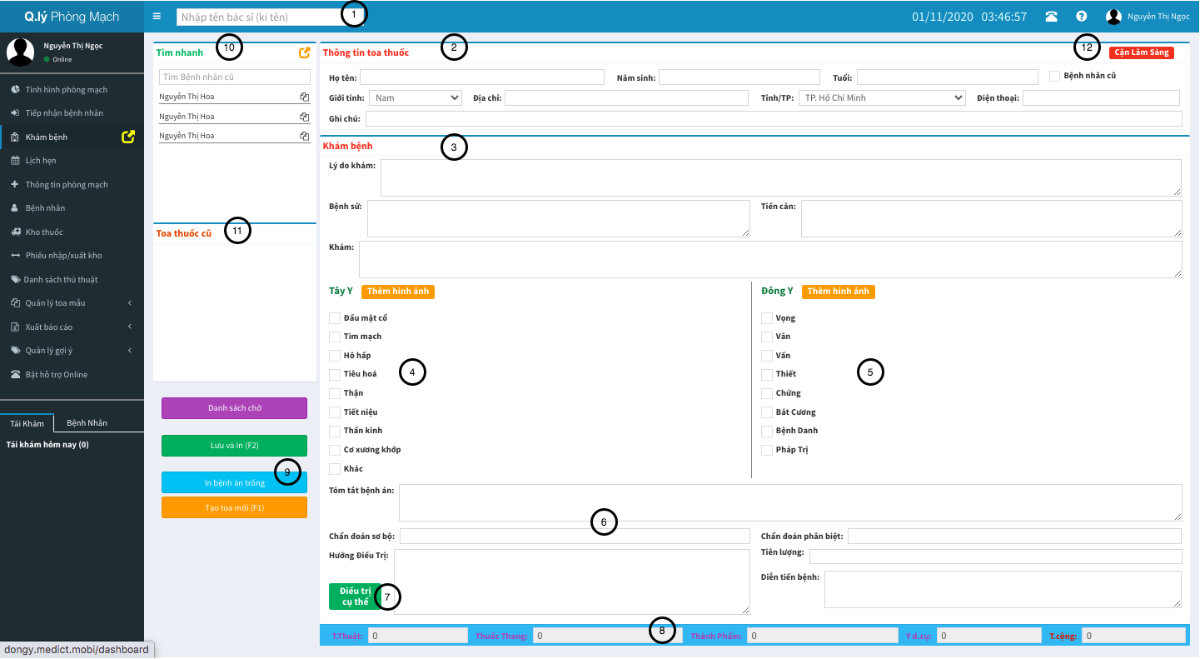Collapse the sidebar with hamburger icon

157,16
